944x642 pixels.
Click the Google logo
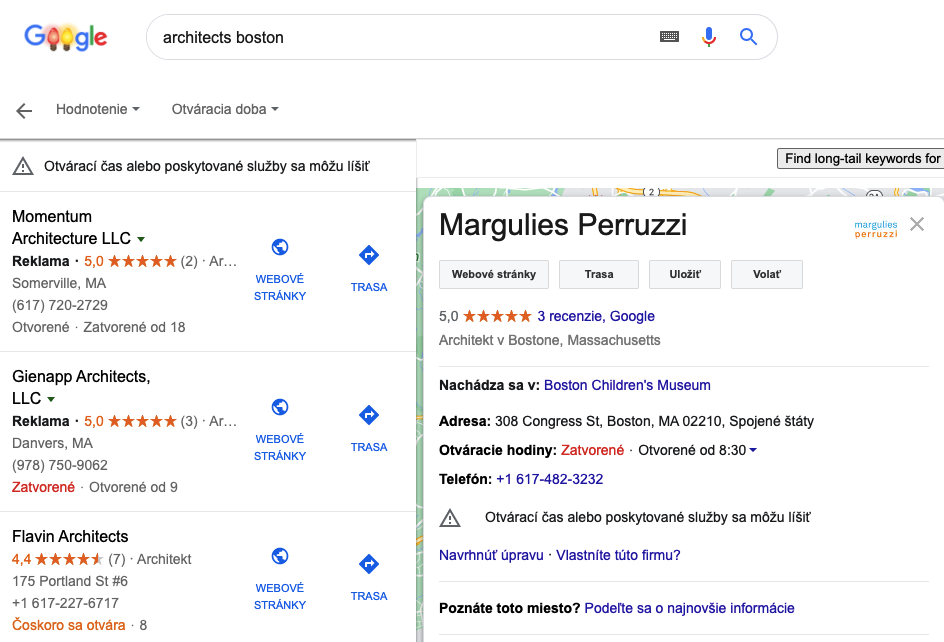[66, 37]
